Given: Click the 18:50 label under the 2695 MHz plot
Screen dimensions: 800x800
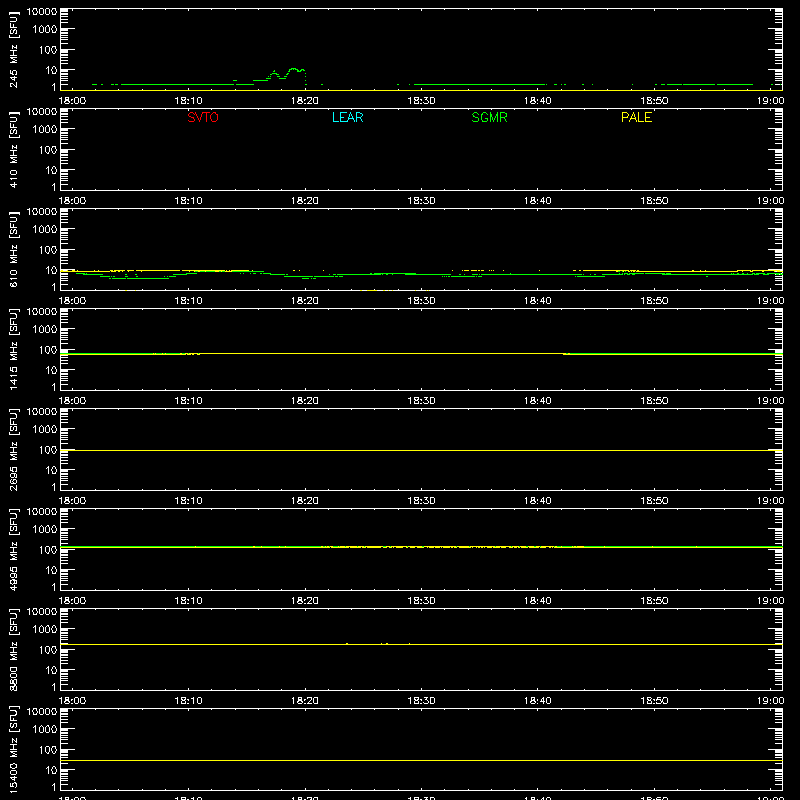Looking at the screenshot, I should click(654, 501).
